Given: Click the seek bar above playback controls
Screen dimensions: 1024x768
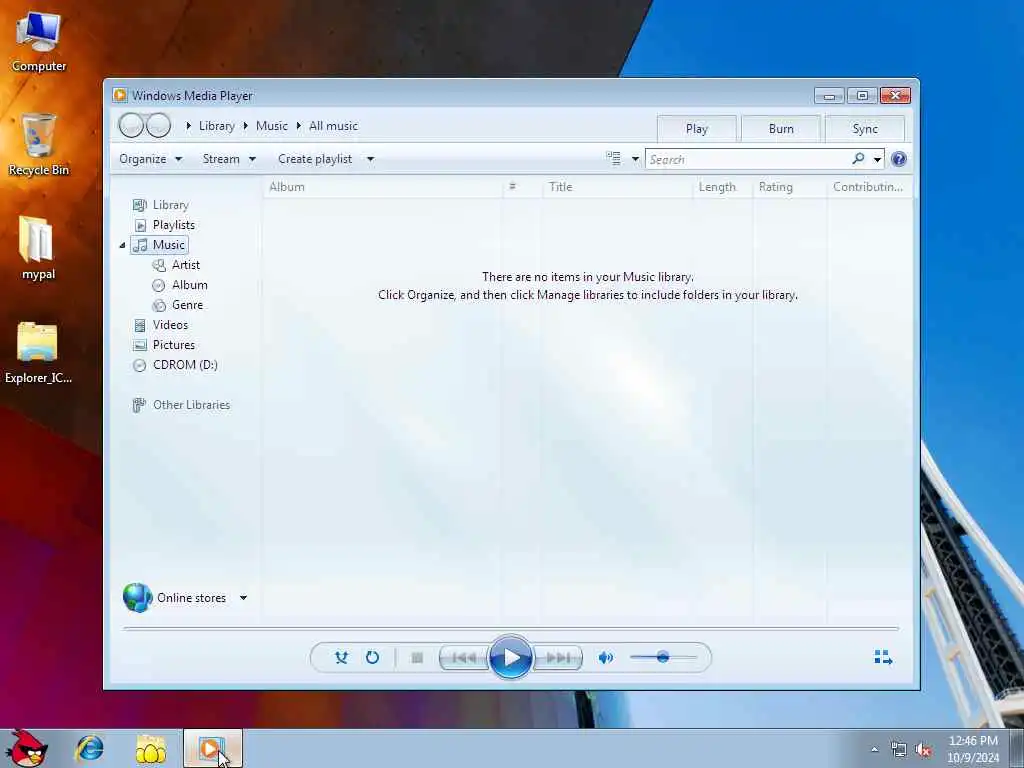Looking at the screenshot, I should pyautogui.click(x=511, y=629).
